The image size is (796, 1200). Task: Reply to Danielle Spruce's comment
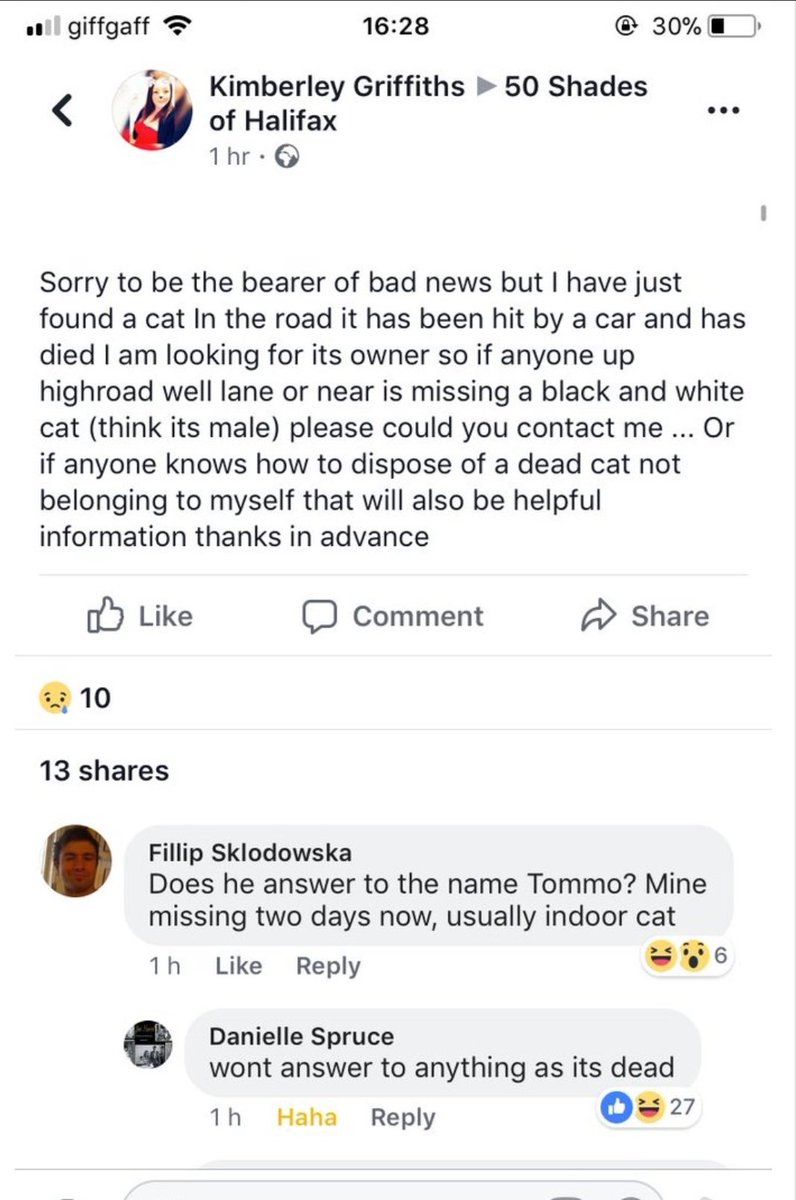(403, 1117)
